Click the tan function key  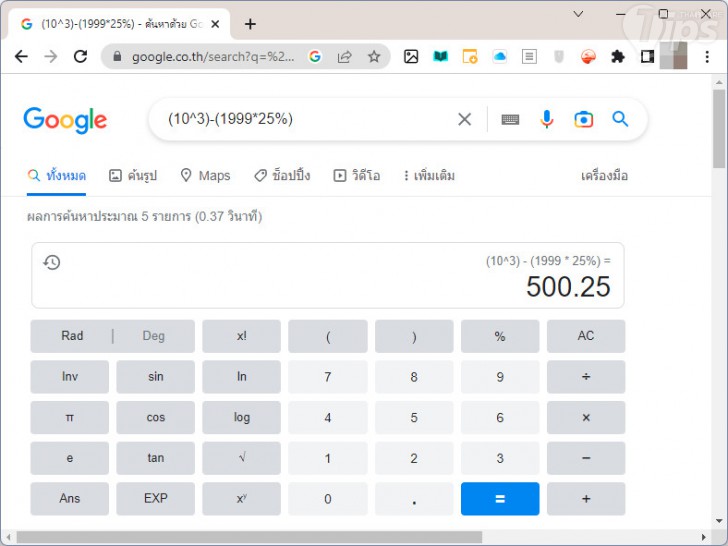tap(156, 458)
